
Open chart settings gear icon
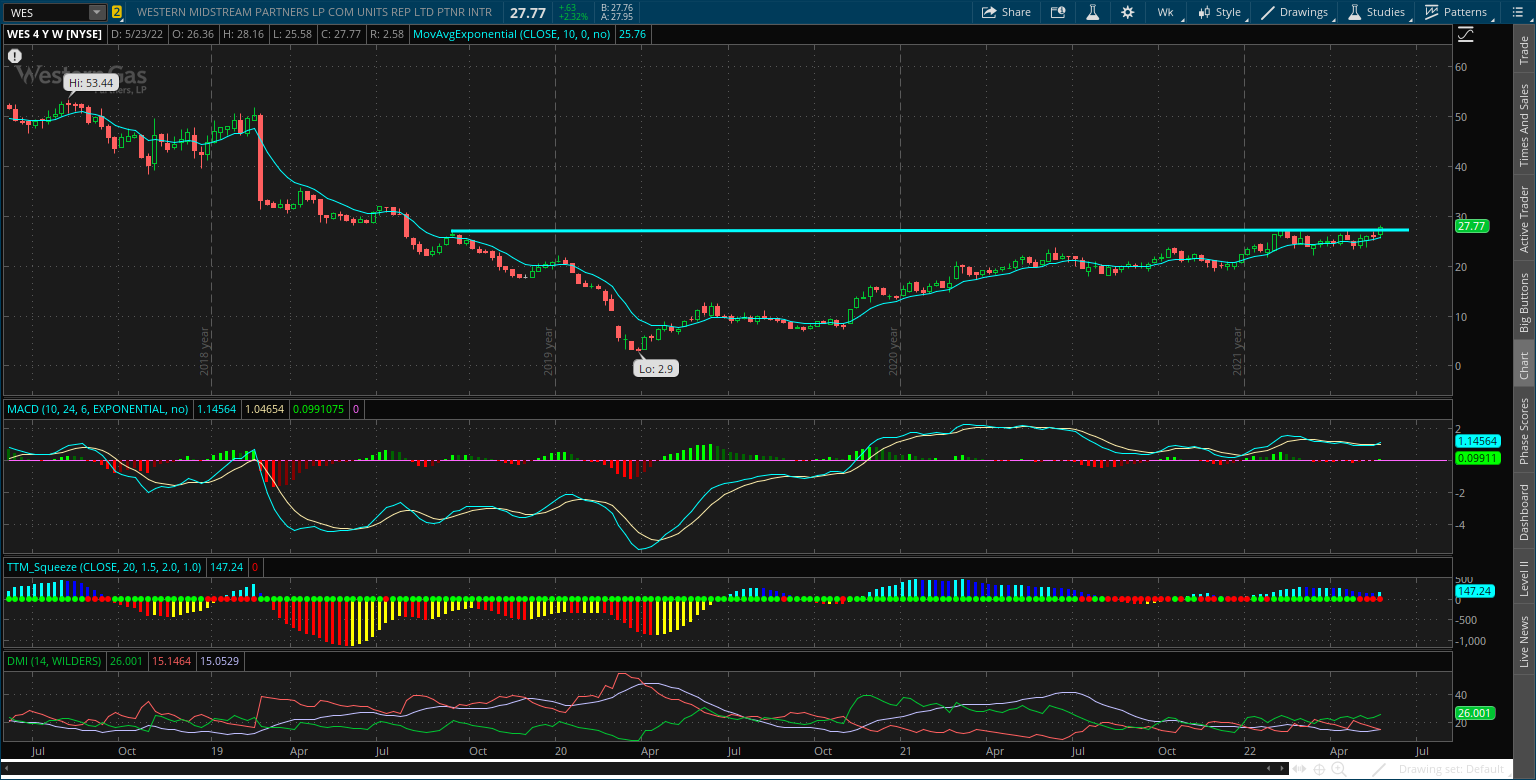[x=1128, y=12]
